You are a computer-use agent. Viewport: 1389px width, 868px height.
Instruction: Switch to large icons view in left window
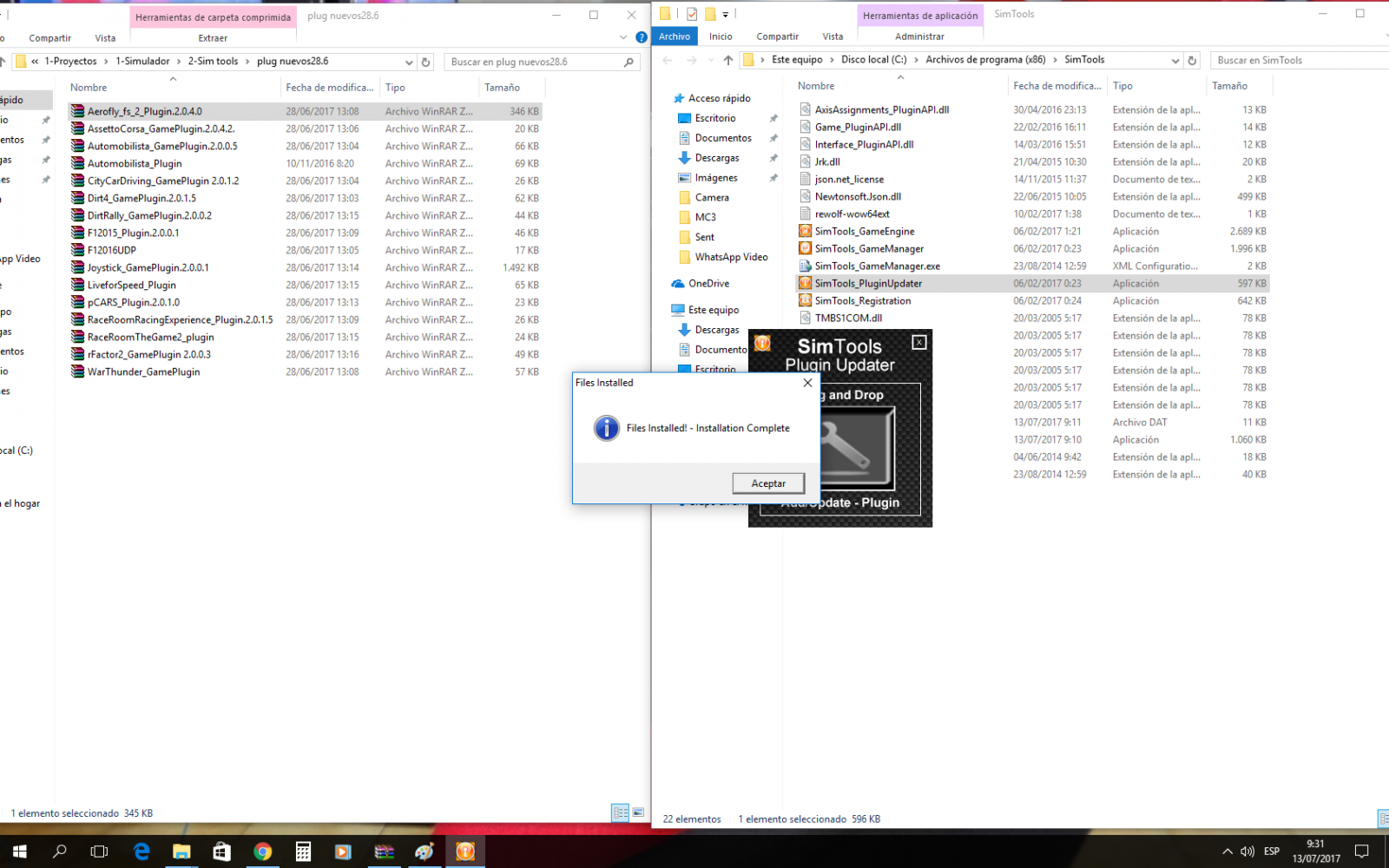tap(638, 812)
